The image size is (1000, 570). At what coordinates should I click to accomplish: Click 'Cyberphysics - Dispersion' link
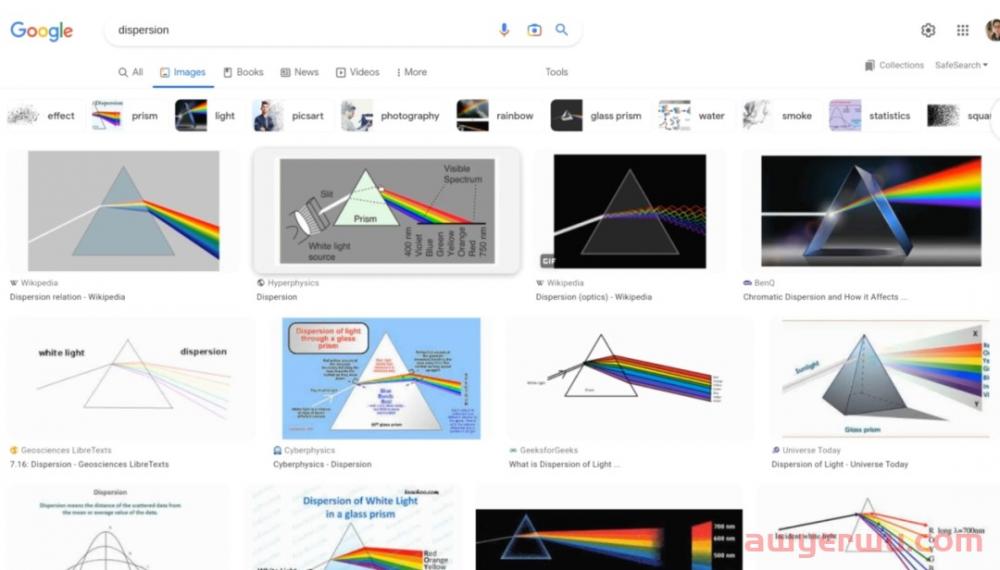[322, 464]
